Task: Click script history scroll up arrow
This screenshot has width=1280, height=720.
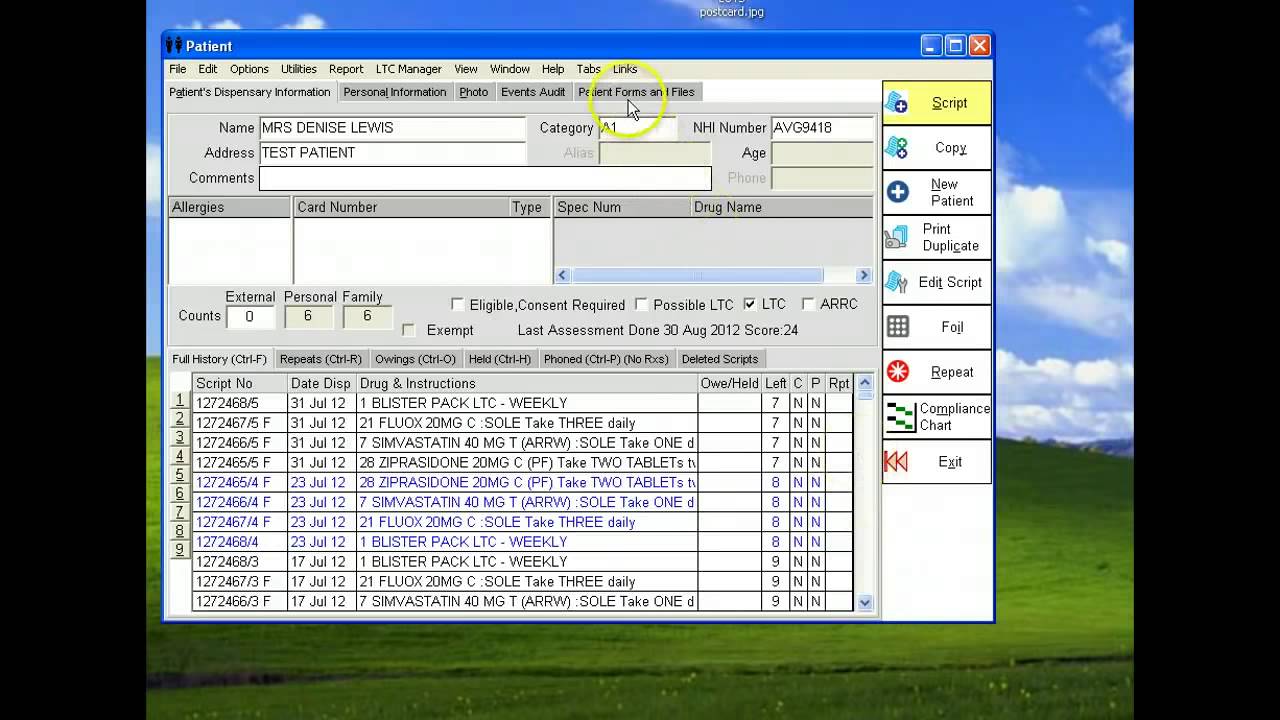Action: point(865,383)
